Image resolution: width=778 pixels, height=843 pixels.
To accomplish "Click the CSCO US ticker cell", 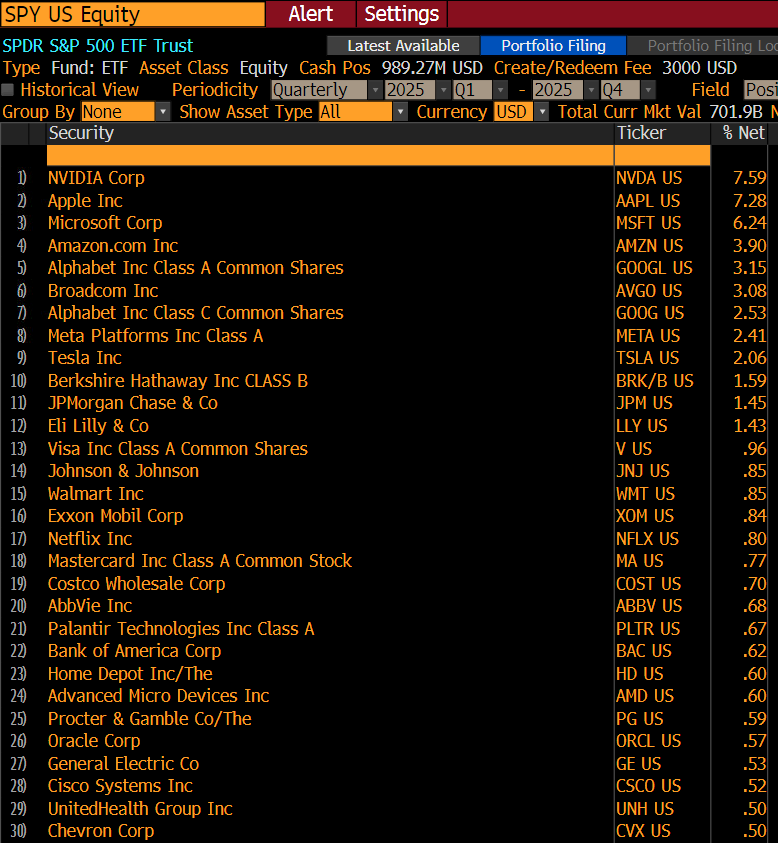I will click(648, 786).
